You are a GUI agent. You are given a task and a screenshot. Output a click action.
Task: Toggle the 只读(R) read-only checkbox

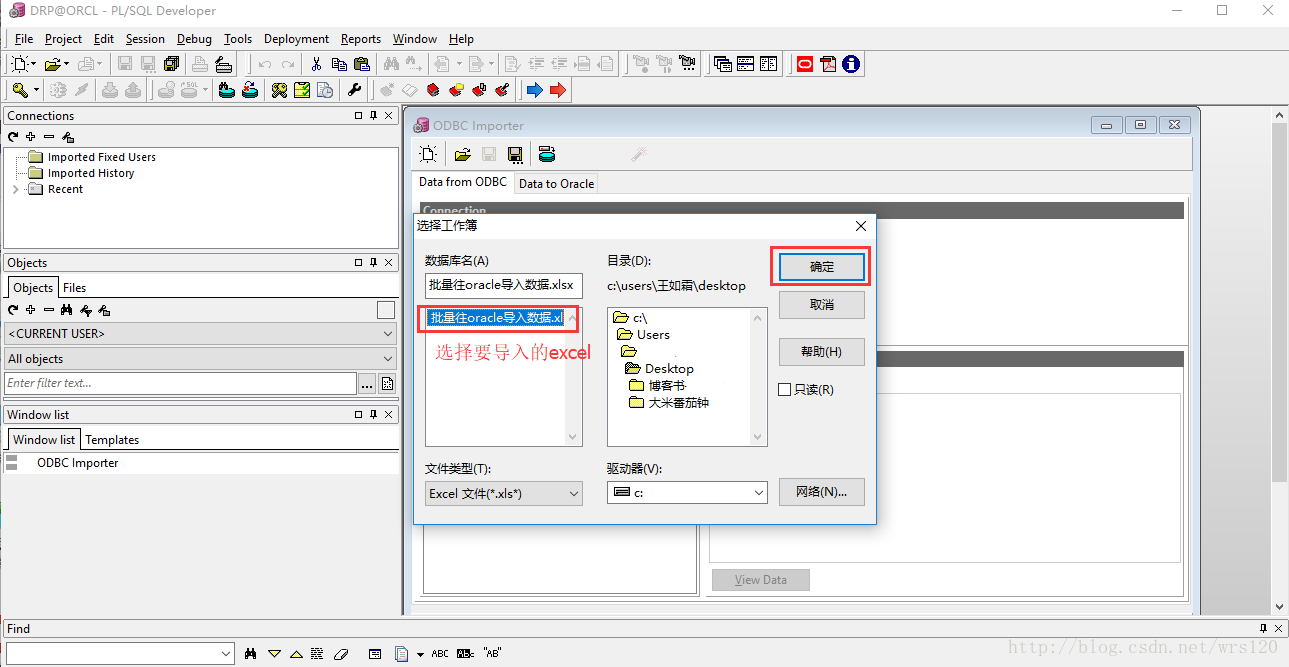[784, 389]
